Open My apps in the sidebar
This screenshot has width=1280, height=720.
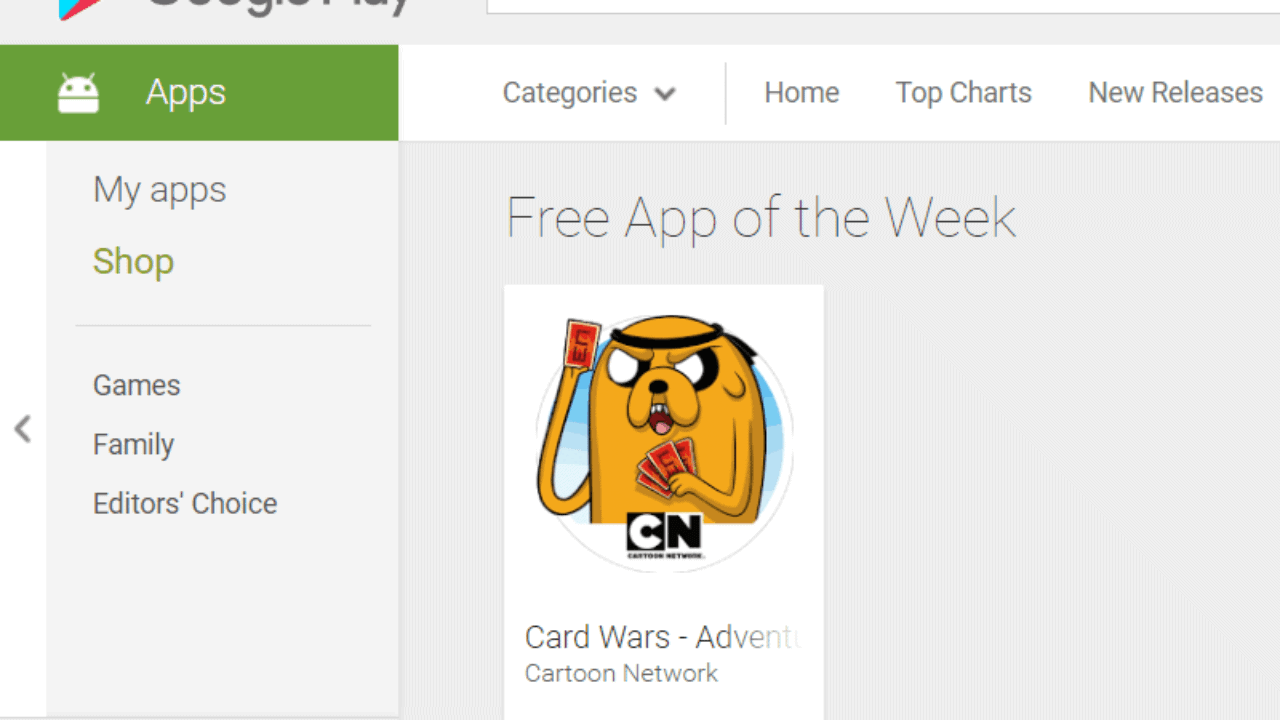pyautogui.click(x=160, y=190)
